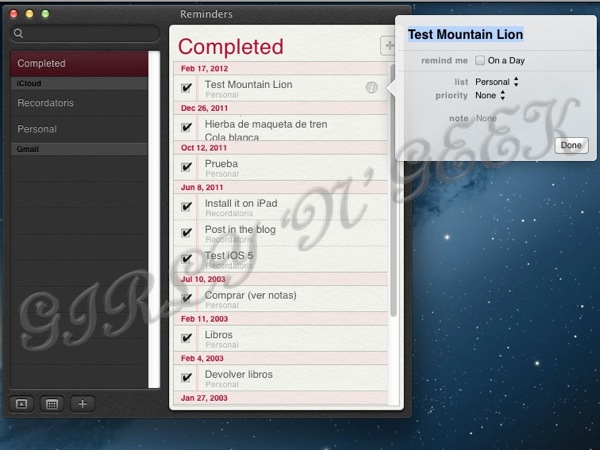Viewport: 600px width, 450px height.
Task: Select the Recordatoris list
Action: point(79,103)
